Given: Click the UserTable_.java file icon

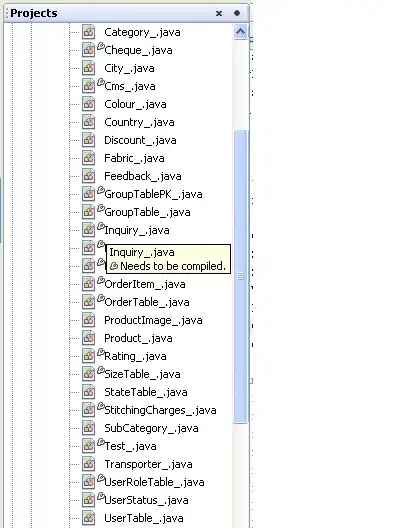Looking at the screenshot, I should point(89,518).
